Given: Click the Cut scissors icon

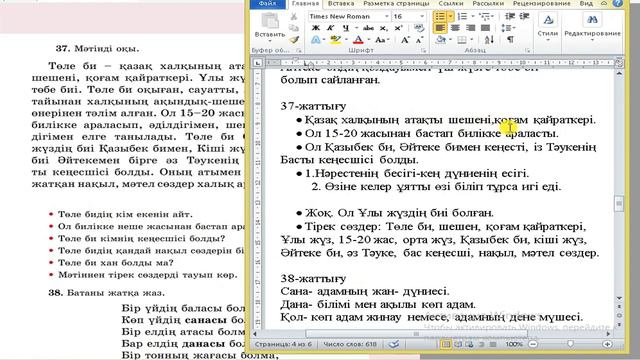Looking at the screenshot, I should (294, 16).
